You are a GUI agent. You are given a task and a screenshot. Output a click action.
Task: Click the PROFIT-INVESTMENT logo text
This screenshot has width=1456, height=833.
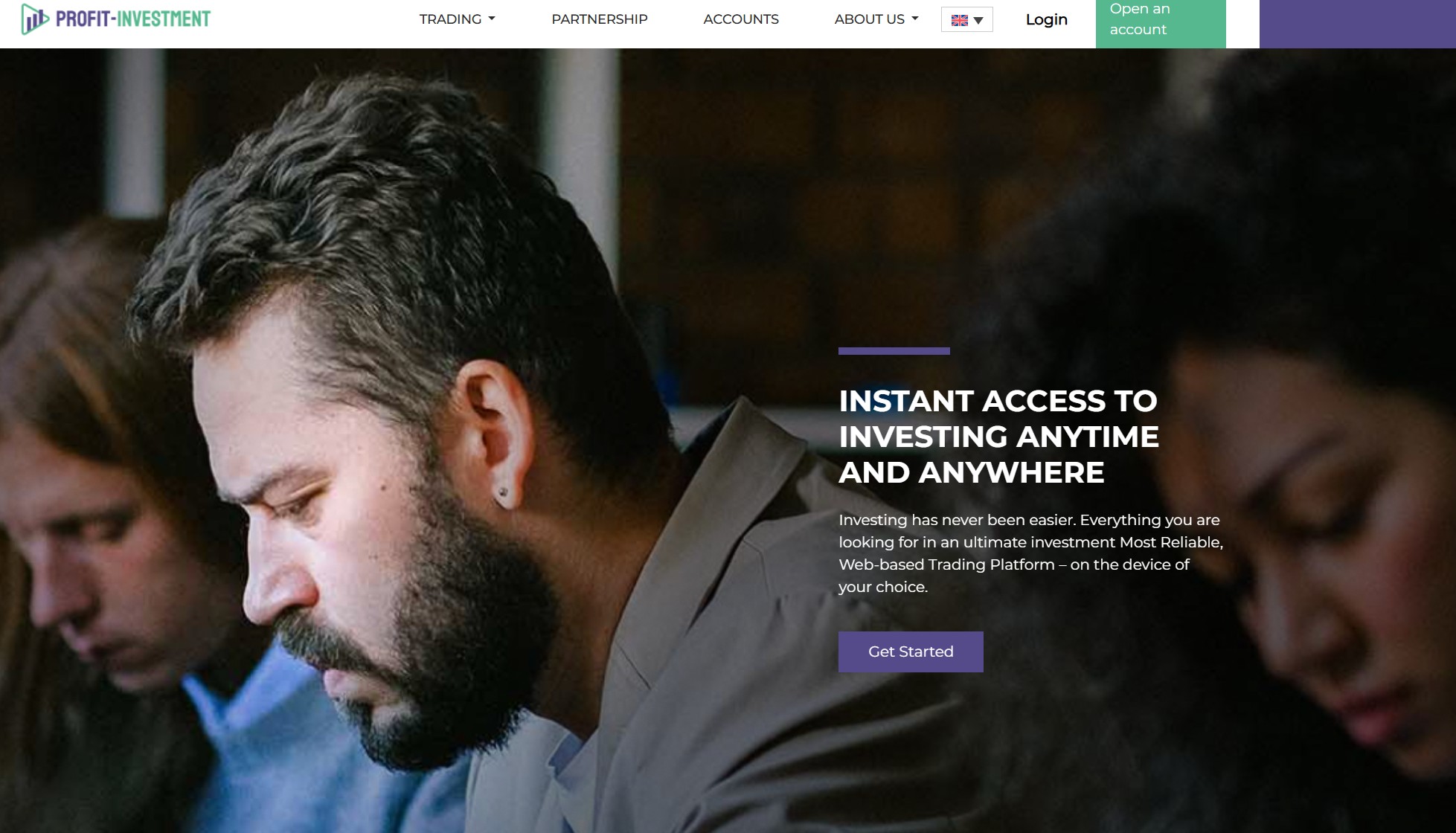click(x=133, y=19)
